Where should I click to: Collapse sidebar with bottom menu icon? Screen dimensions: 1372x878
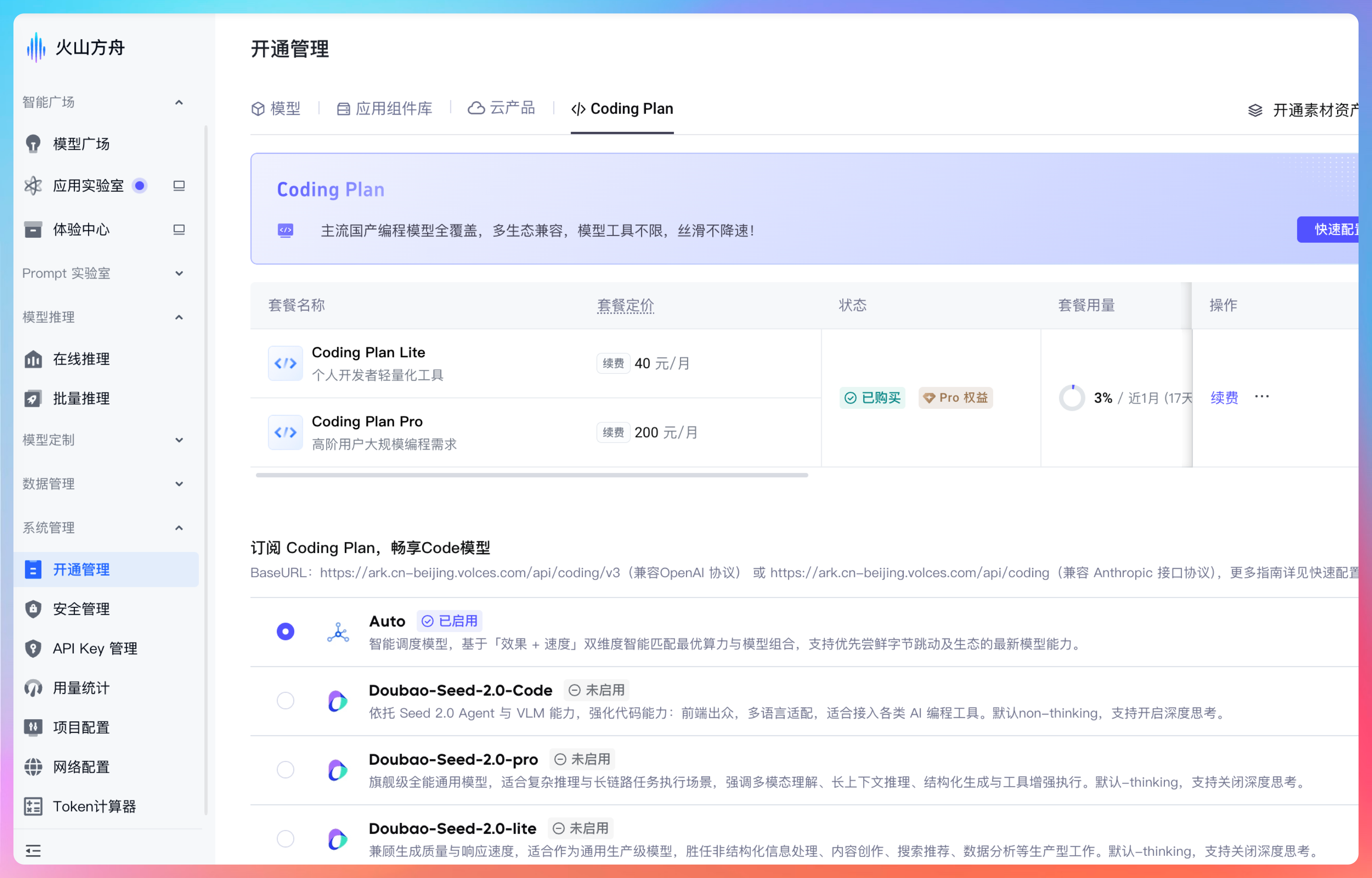coord(33,851)
